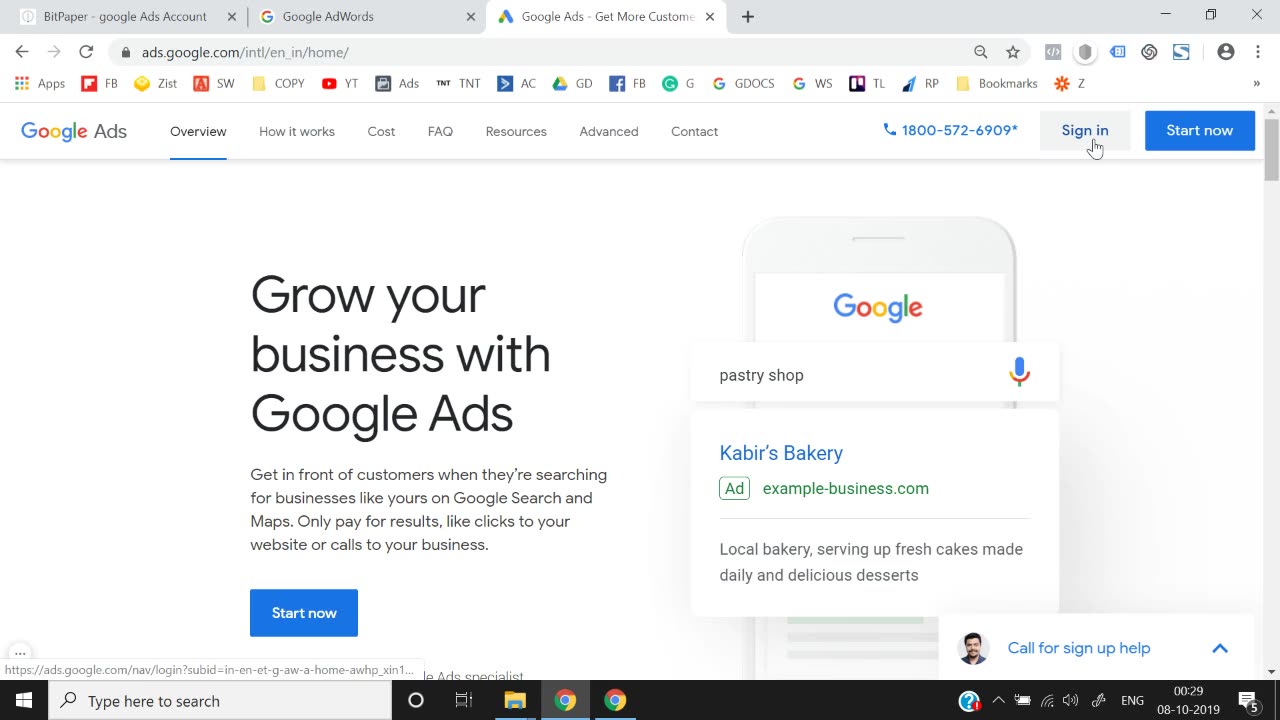Open the FB Flipboard bookmark next to Apps

pyautogui.click(x=100, y=84)
